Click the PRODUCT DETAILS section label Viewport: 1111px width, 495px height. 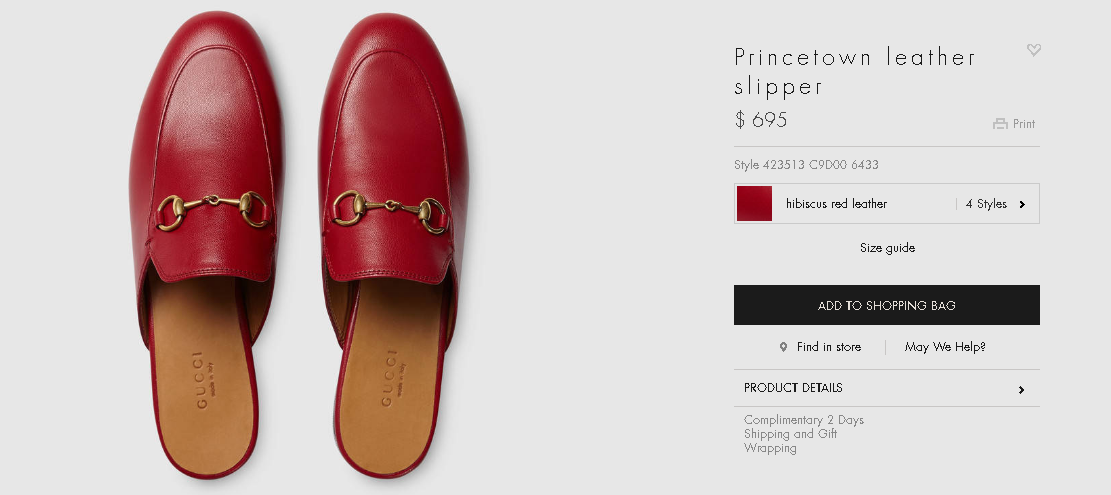pyautogui.click(x=793, y=388)
